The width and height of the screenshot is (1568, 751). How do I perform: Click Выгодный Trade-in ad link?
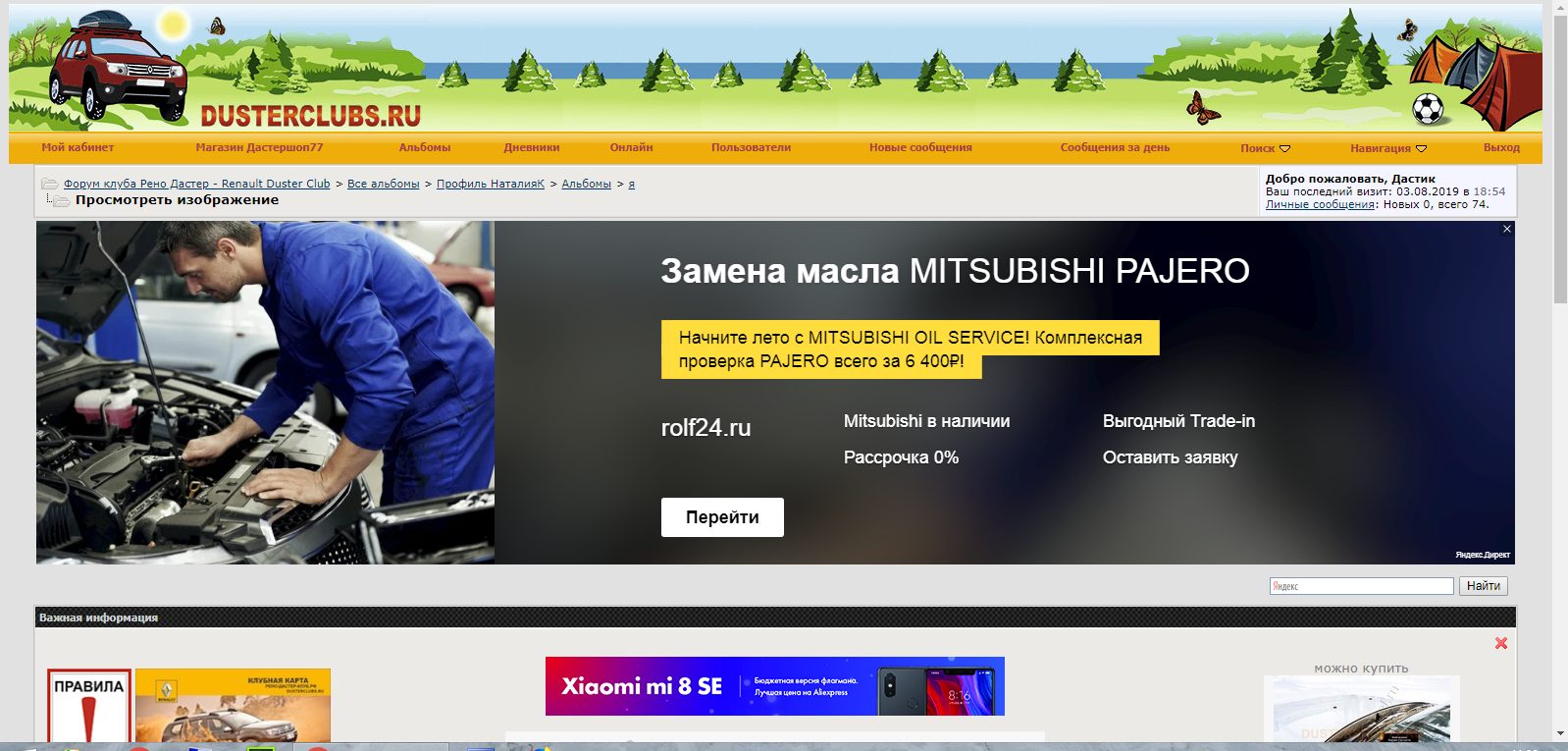coord(1178,421)
